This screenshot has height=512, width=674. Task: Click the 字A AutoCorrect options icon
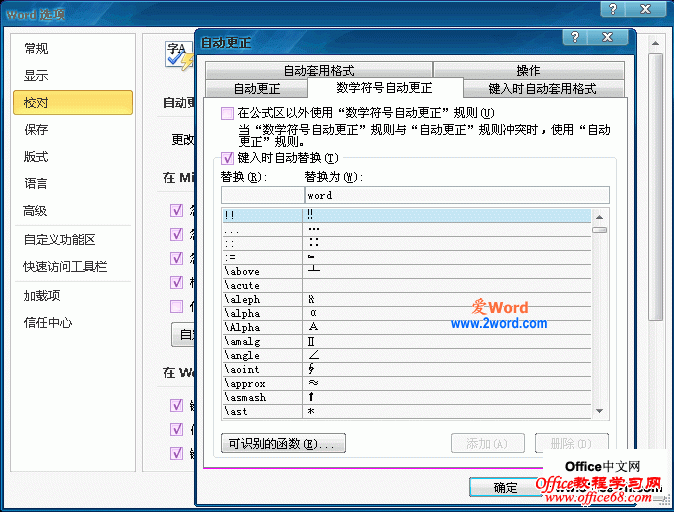[179, 55]
